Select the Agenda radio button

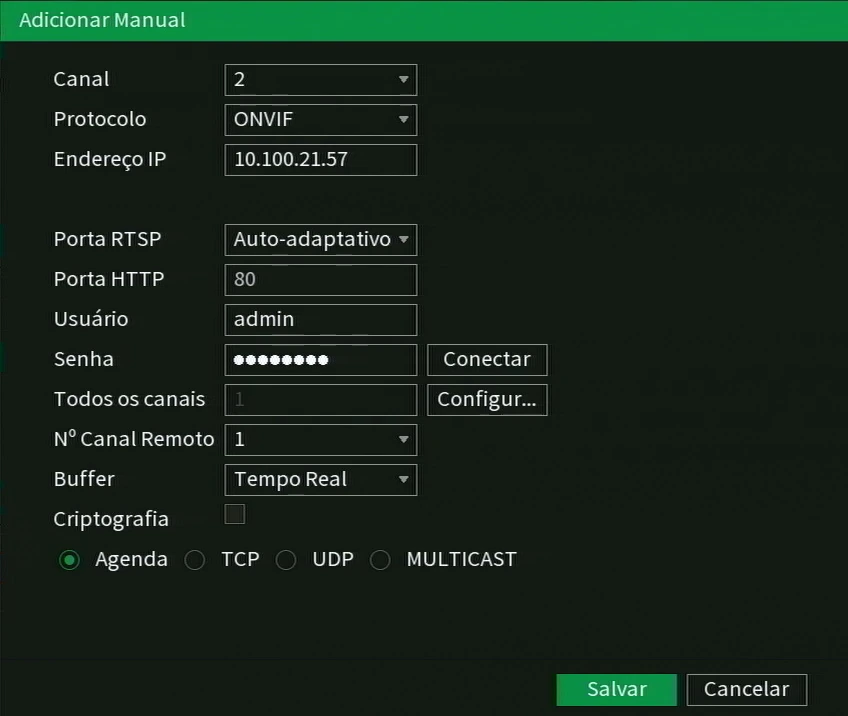69,560
